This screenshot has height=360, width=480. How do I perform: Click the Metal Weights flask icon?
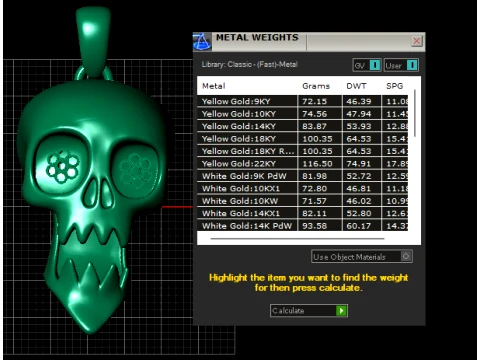[202, 42]
